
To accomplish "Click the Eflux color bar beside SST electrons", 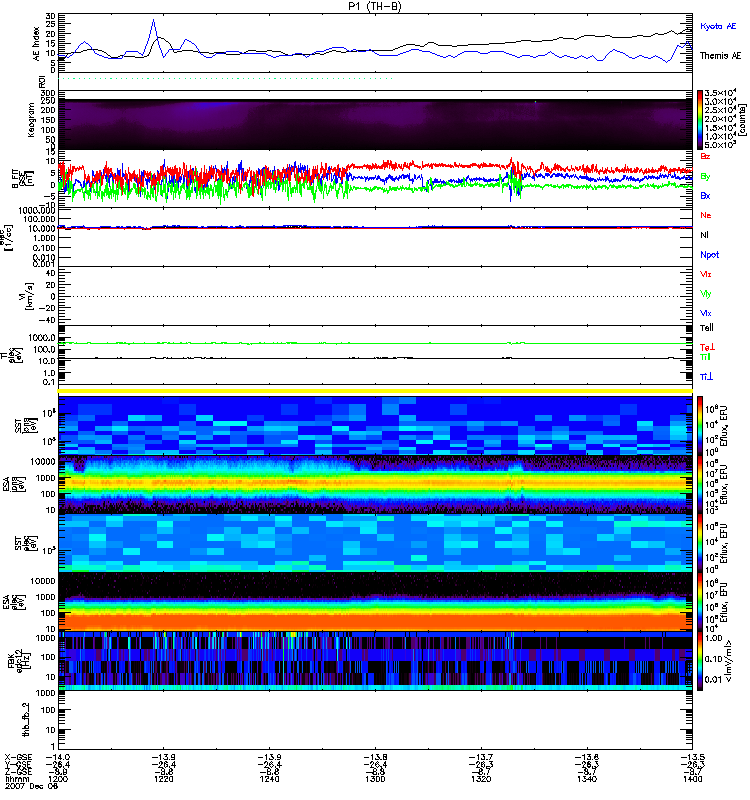I will [x=700, y=543].
